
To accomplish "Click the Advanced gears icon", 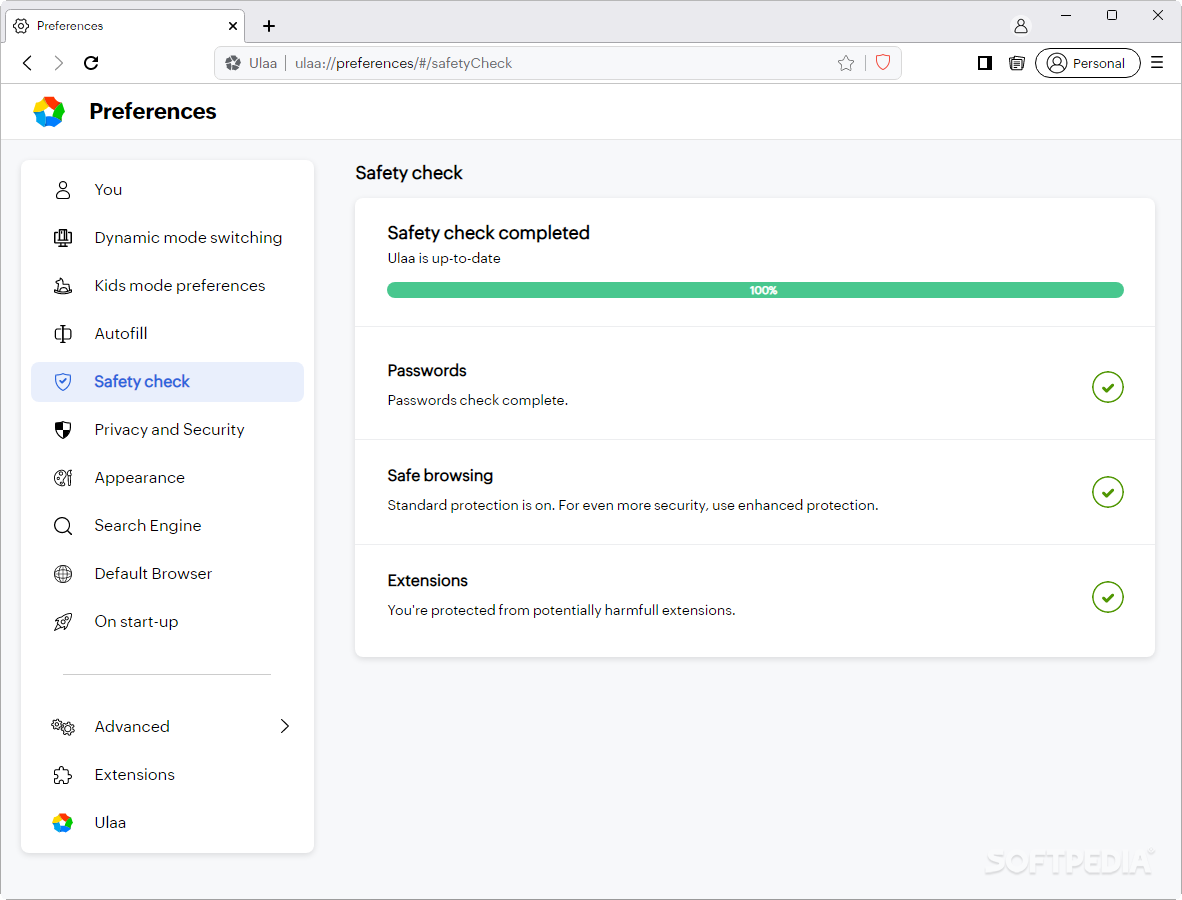I will 63,727.
